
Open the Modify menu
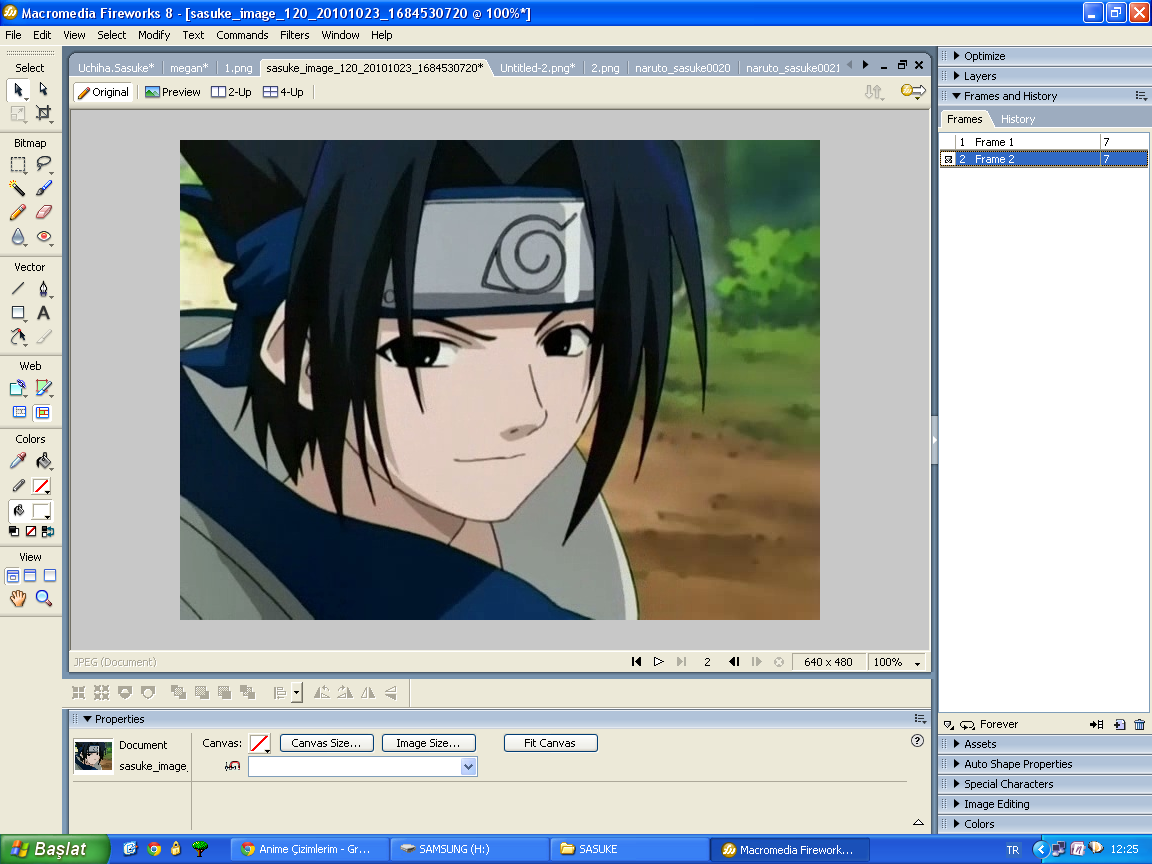point(154,35)
